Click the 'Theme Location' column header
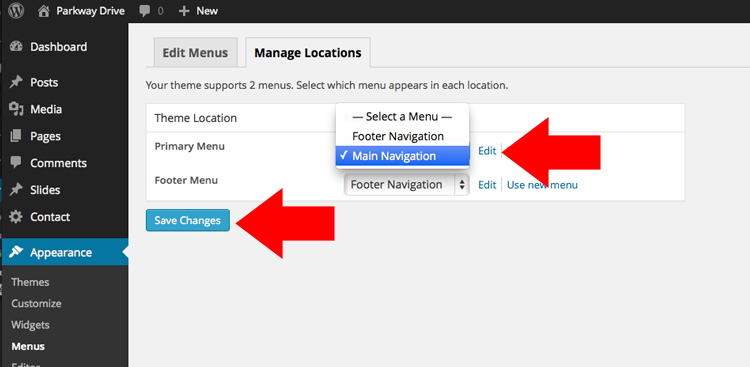 click(x=196, y=118)
